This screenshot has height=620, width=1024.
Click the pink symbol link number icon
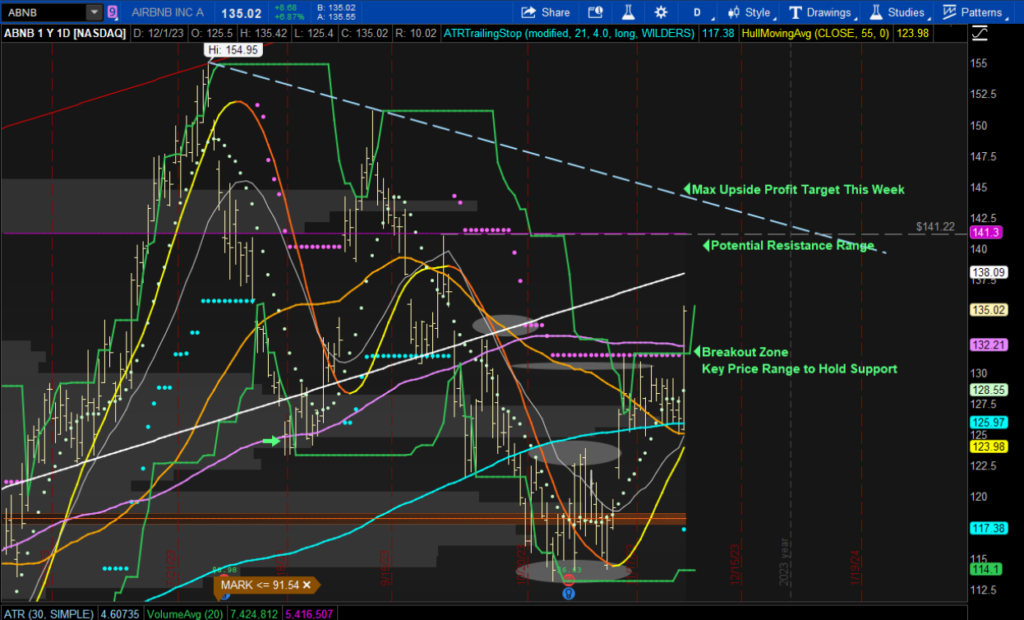click(111, 12)
